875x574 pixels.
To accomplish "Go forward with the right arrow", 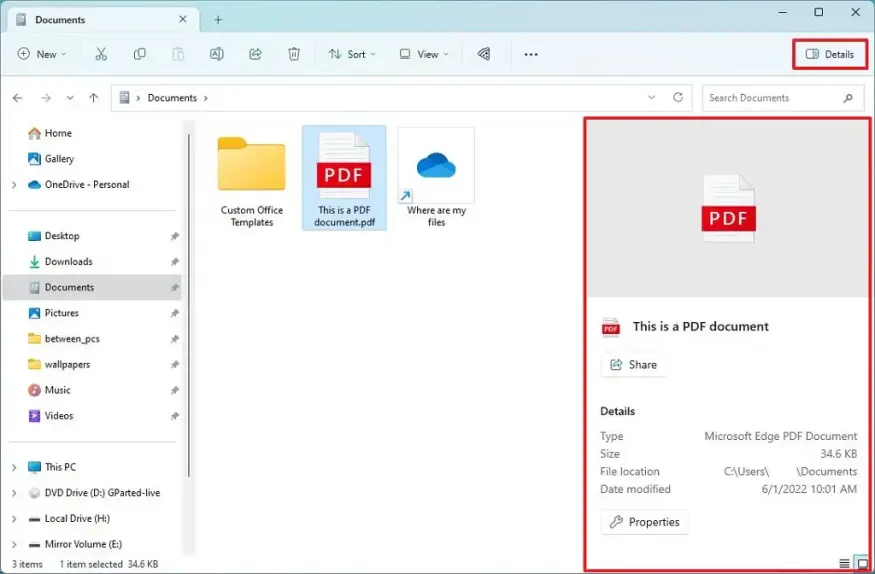I will (x=46, y=98).
